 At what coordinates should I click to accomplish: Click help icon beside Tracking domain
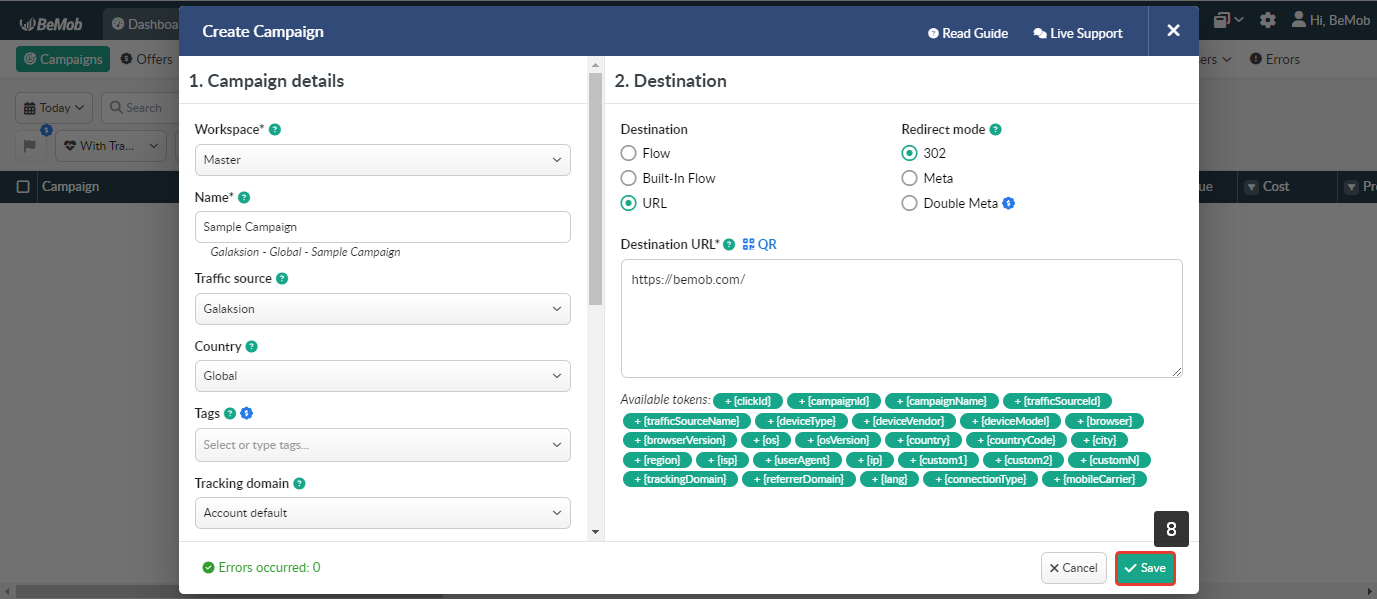(299, 484)
